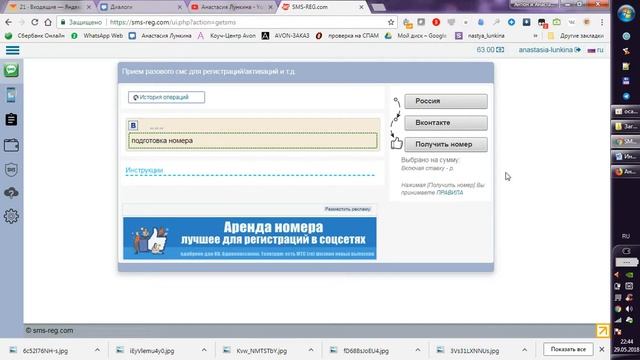Click the подготовка номера status field
Image resolution: width=640 pixels, height=360 pixels.
point(253,140)
